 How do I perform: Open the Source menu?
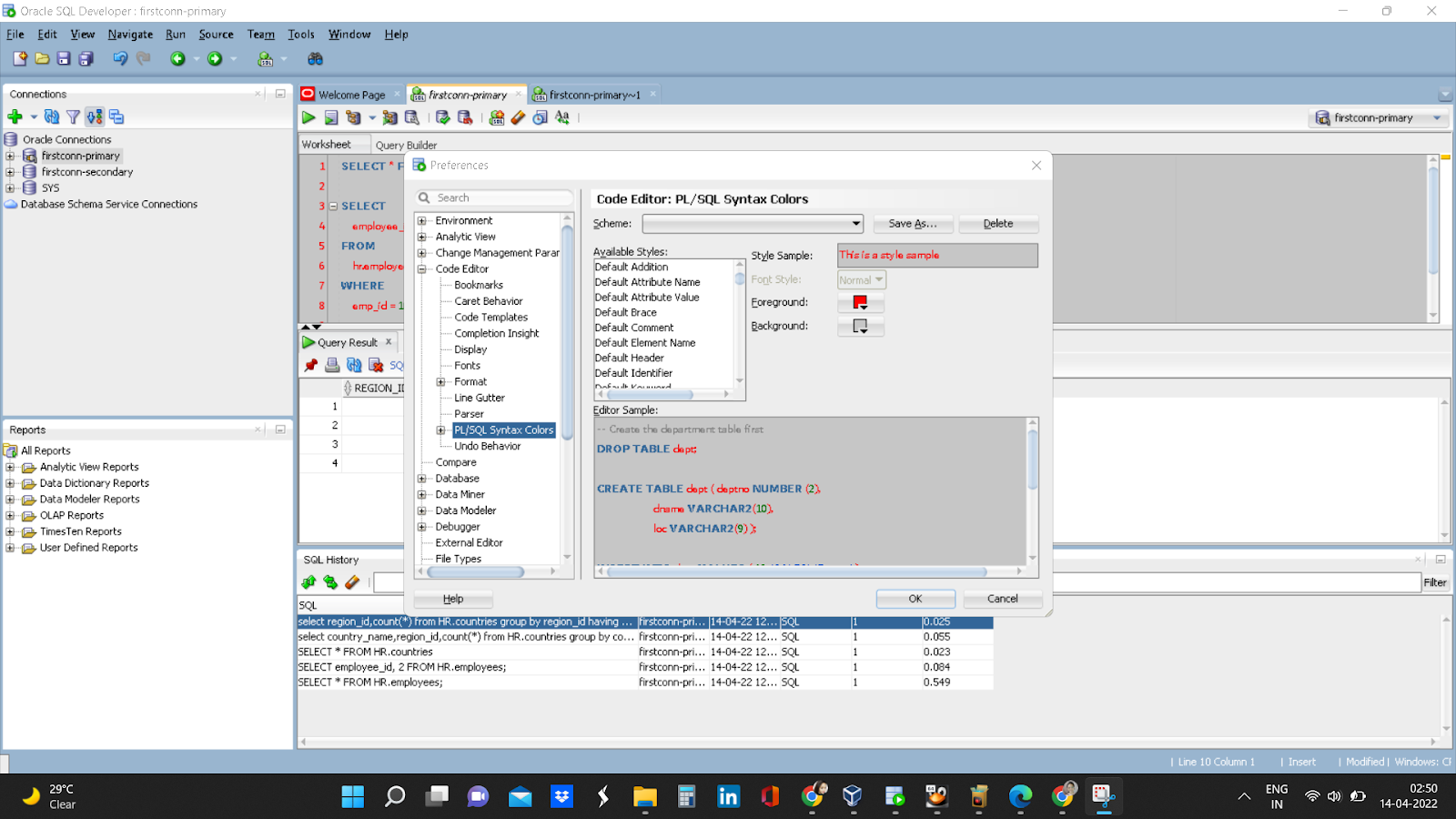click(x=217, y=35)
